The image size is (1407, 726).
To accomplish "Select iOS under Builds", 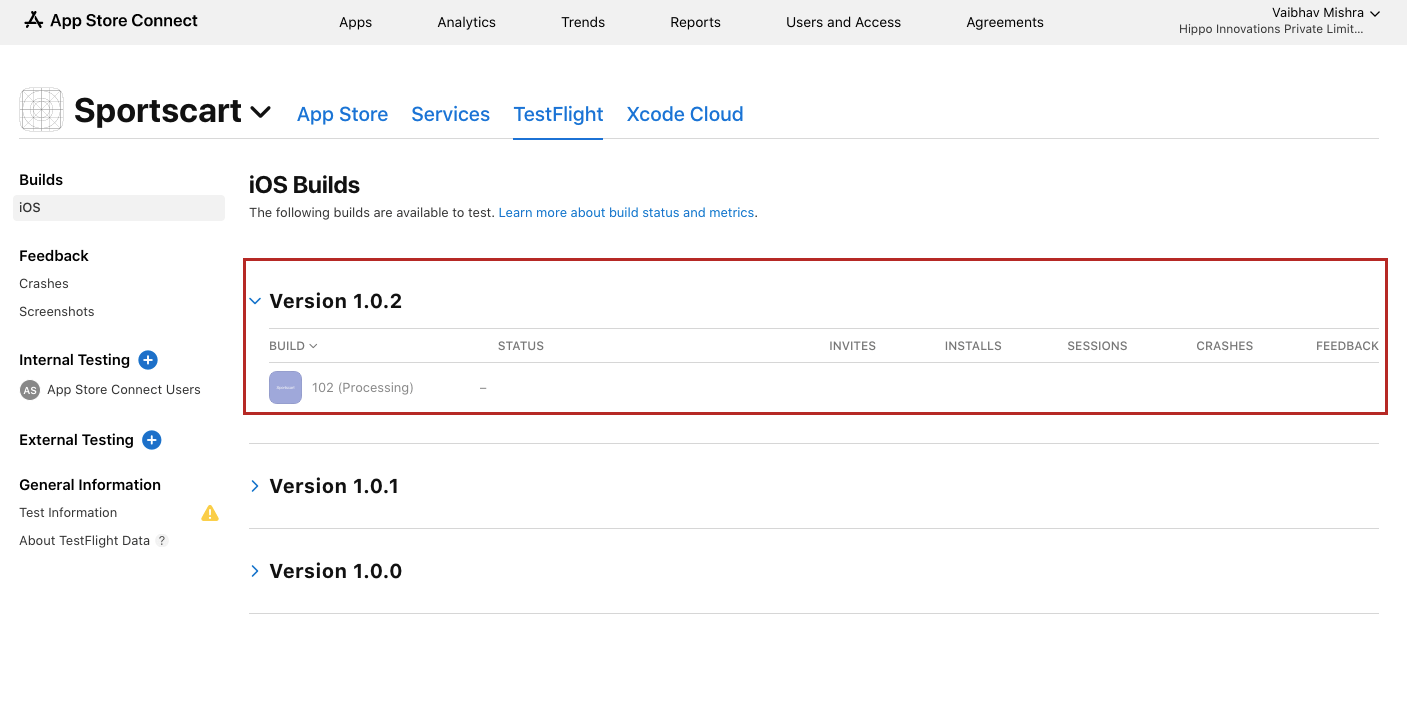I will click(119, 208).
